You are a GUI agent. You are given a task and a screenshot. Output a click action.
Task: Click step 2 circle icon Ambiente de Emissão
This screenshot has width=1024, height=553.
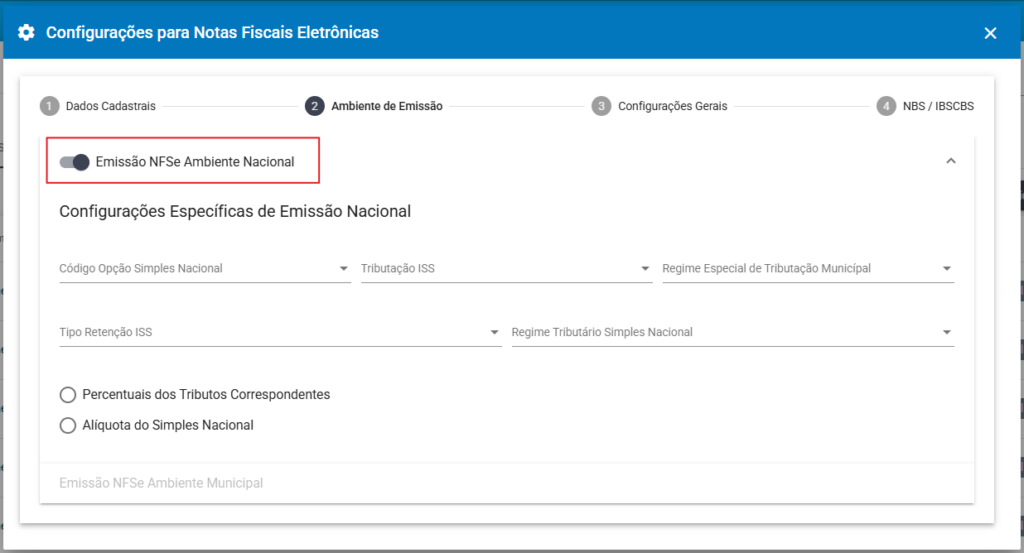click(315, 106)
